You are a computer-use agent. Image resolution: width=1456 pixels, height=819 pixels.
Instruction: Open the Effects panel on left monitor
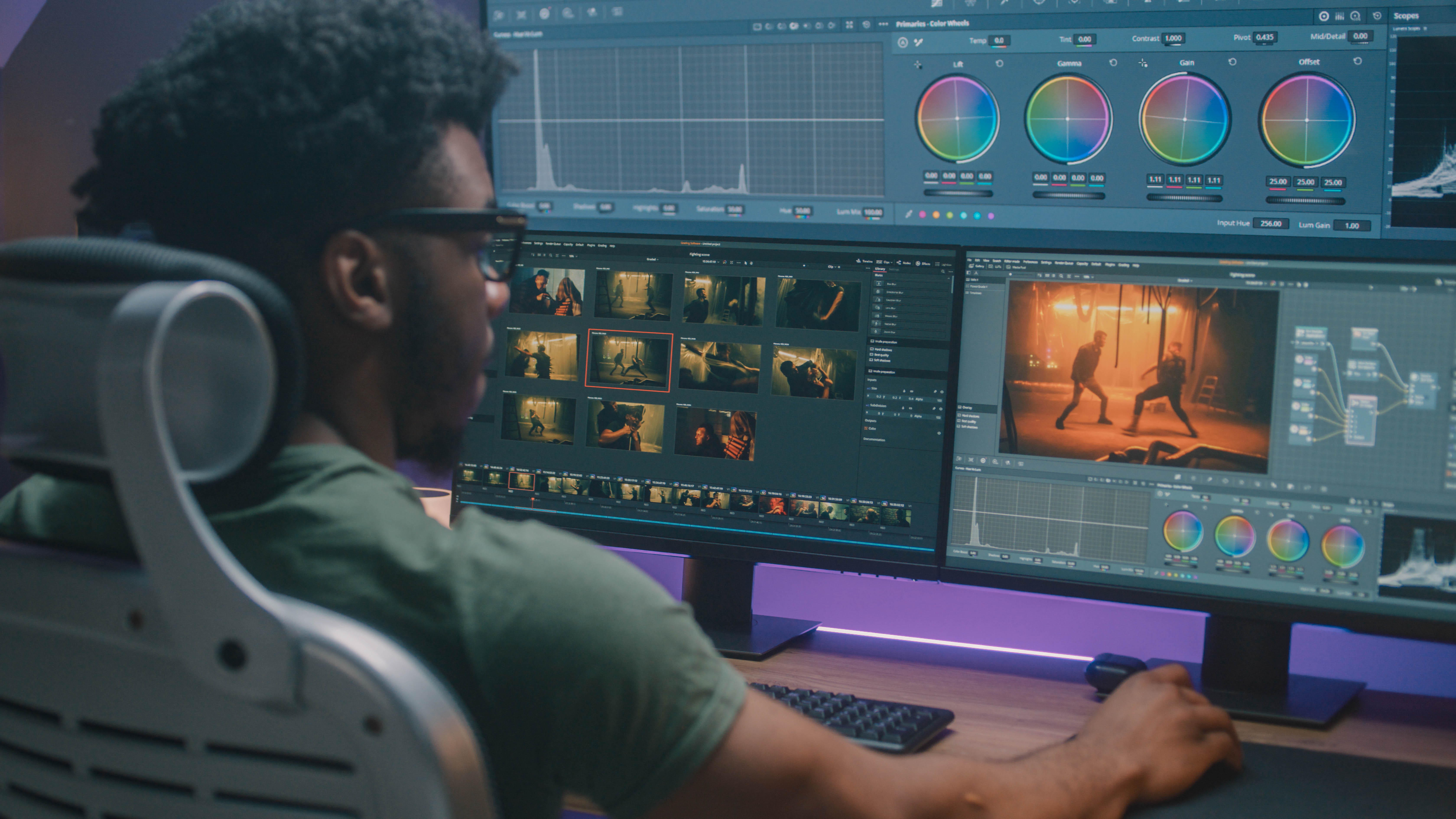[923, 264]
